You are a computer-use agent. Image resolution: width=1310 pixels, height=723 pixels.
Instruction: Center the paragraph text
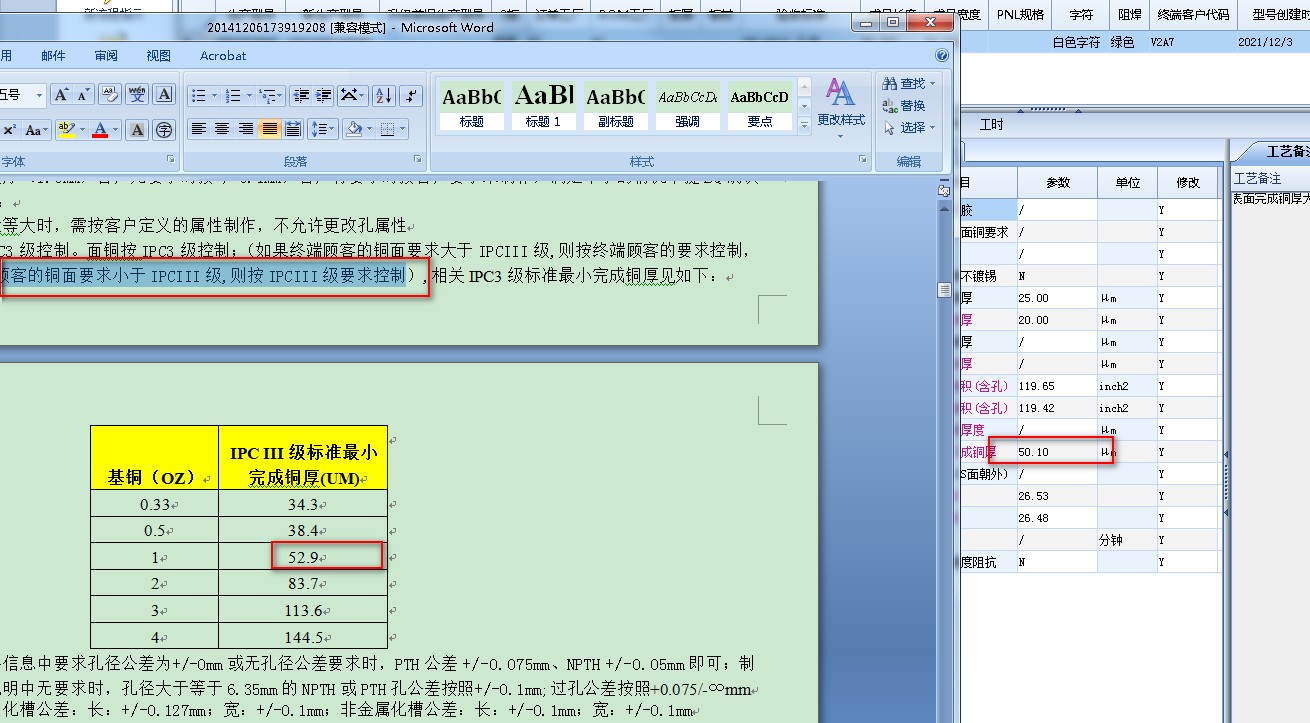click(x=222, y=129)
